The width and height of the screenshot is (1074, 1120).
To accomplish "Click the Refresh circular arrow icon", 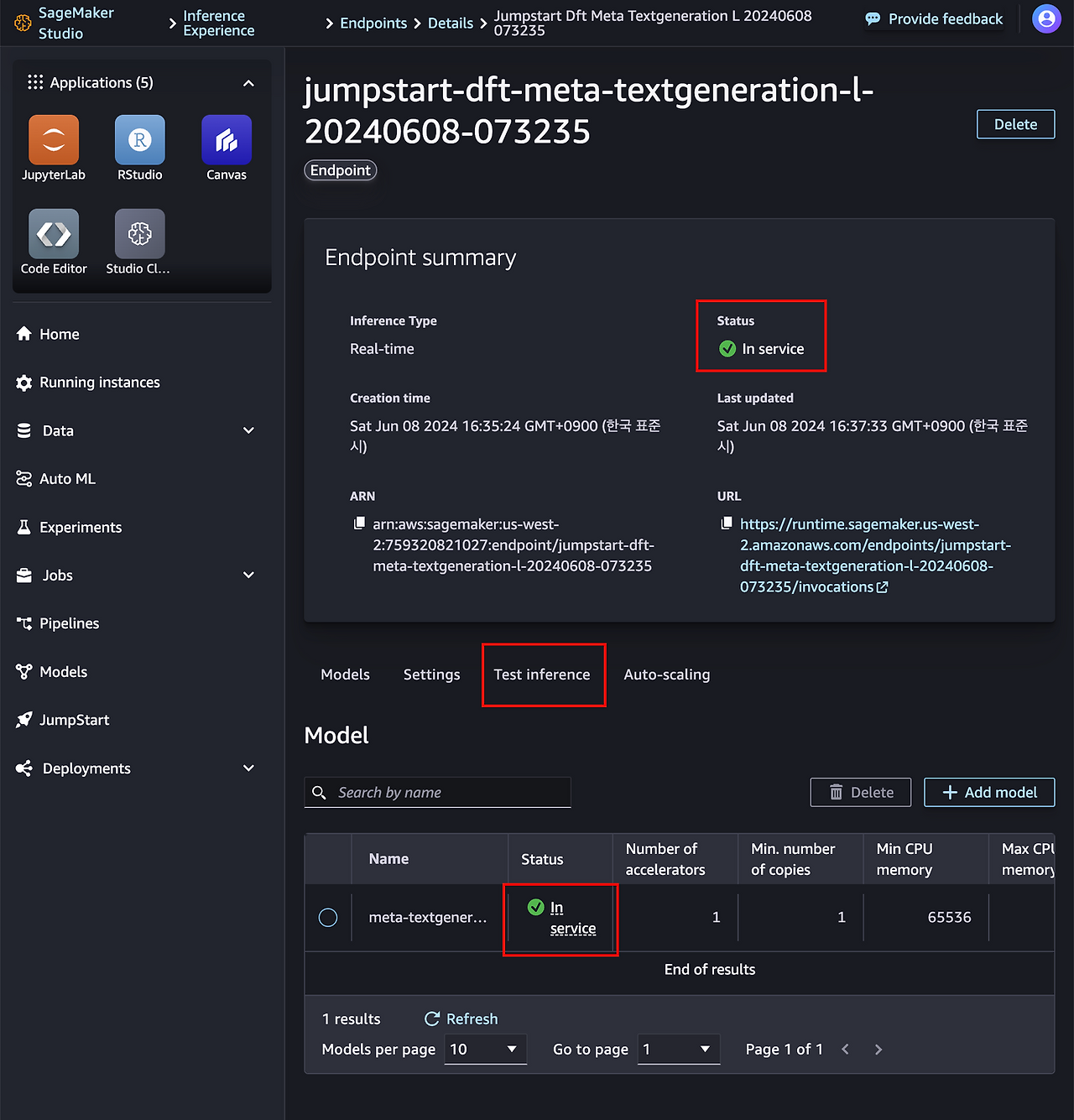I will pyautogui.click(x=432, y=1018).
